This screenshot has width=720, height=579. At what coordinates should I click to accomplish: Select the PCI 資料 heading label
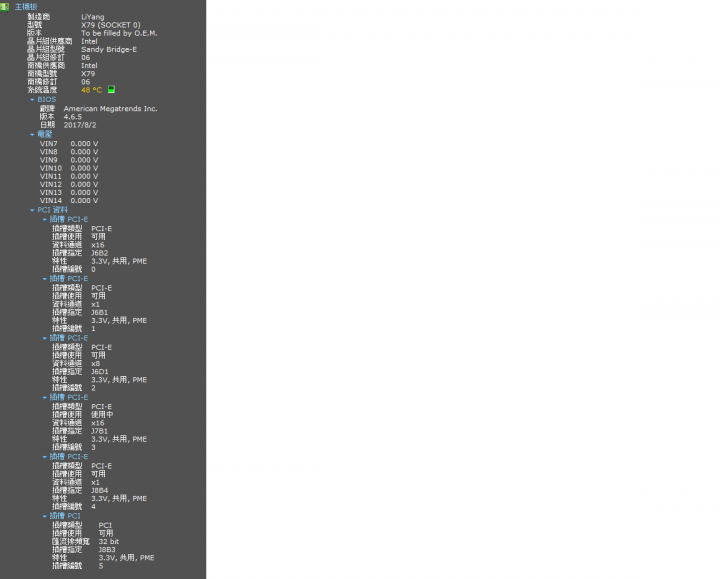[x=52, y=210]
